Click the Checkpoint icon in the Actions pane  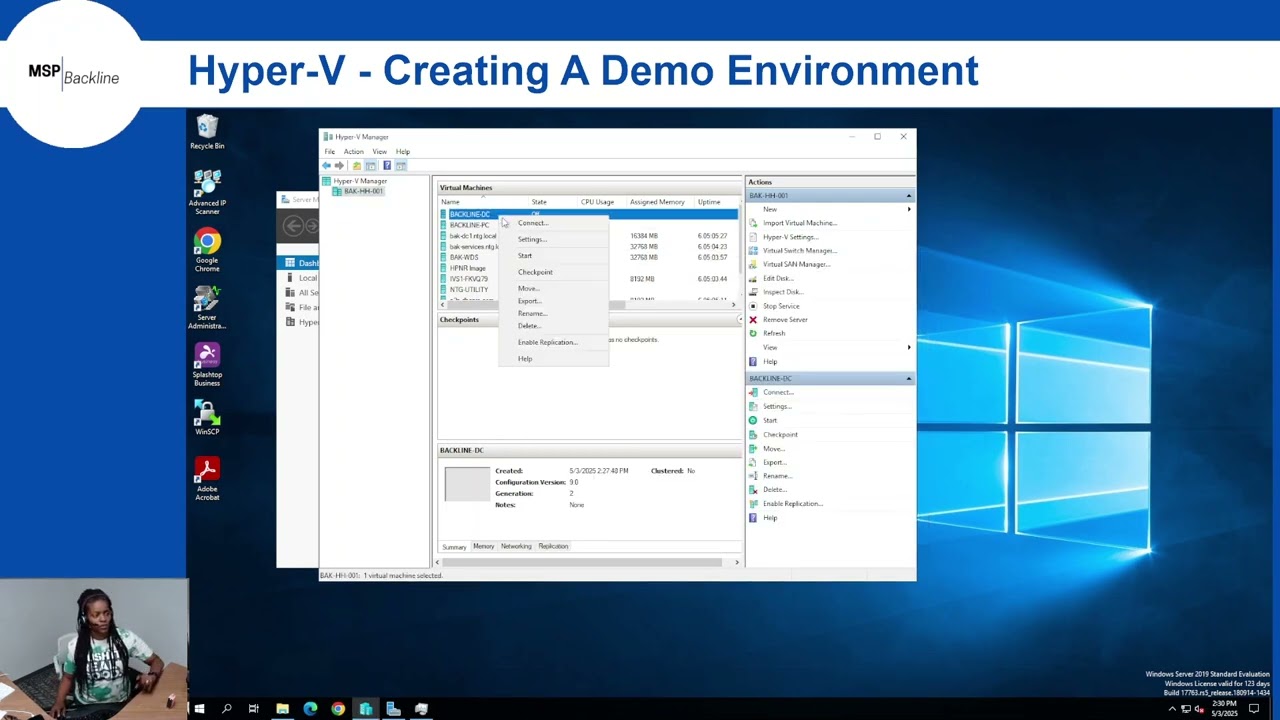pos(753,434)
